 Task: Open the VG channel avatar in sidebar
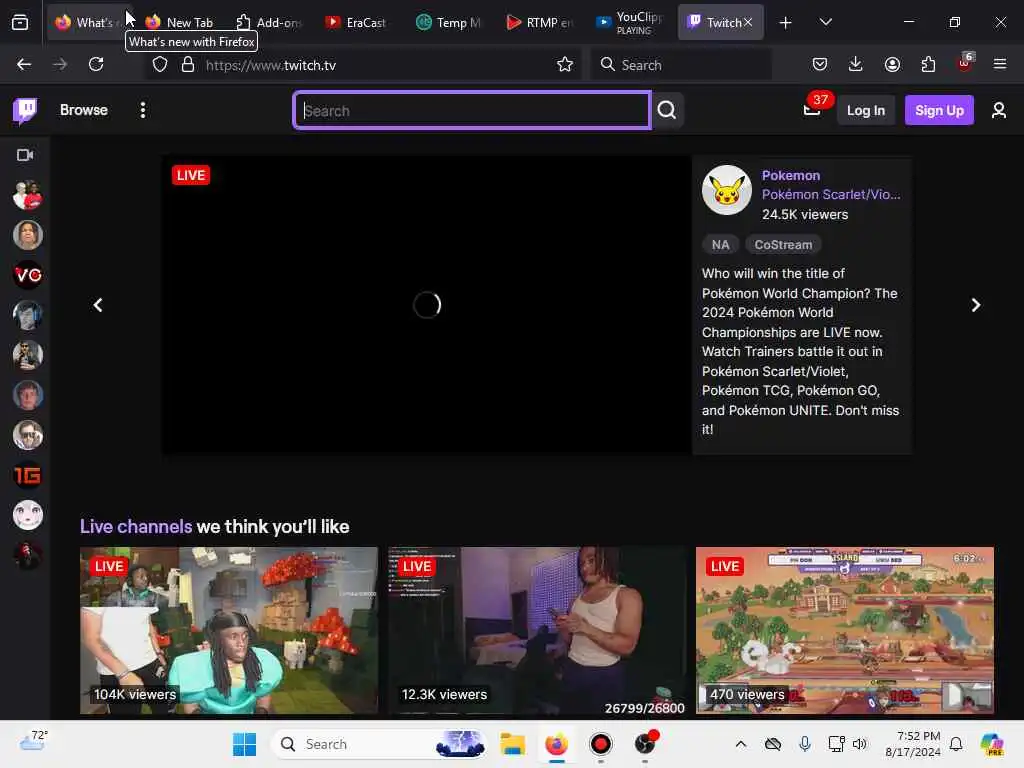(x=27, y=275)
